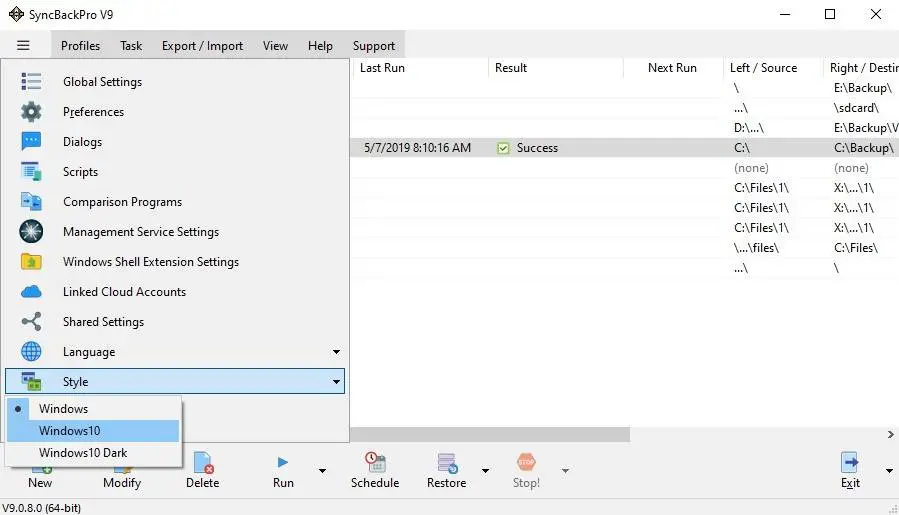Viewport: 899px width, 515px height.
Task: Click the Windows Shell Extension folder icon
Action: [31, 262]
